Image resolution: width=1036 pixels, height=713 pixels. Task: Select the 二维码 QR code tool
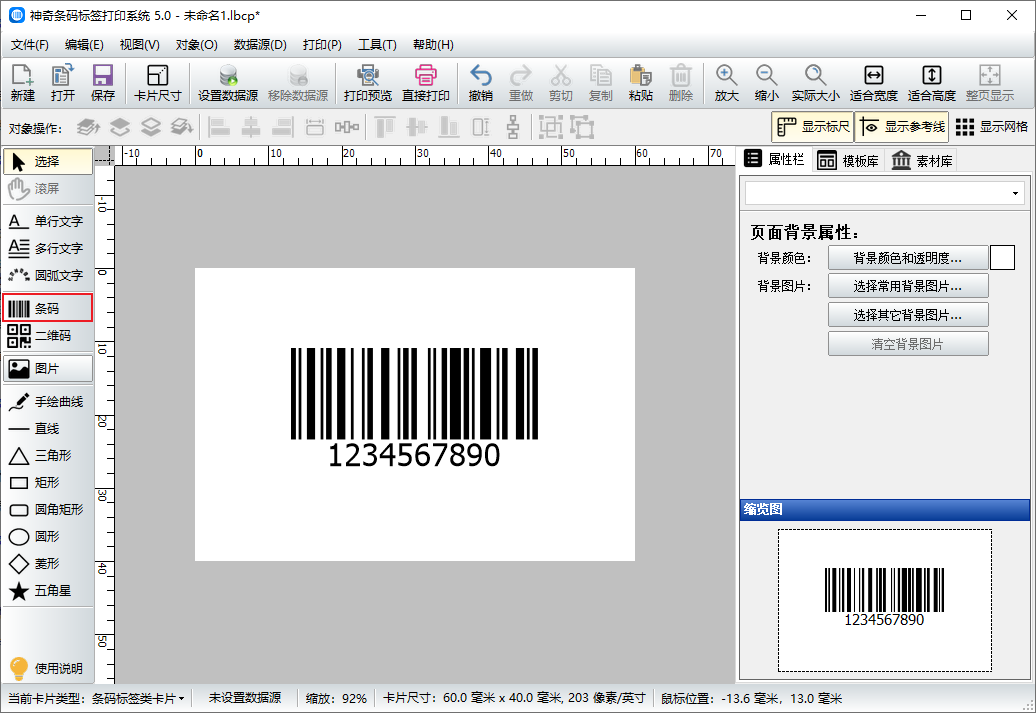tap(48, 336)
